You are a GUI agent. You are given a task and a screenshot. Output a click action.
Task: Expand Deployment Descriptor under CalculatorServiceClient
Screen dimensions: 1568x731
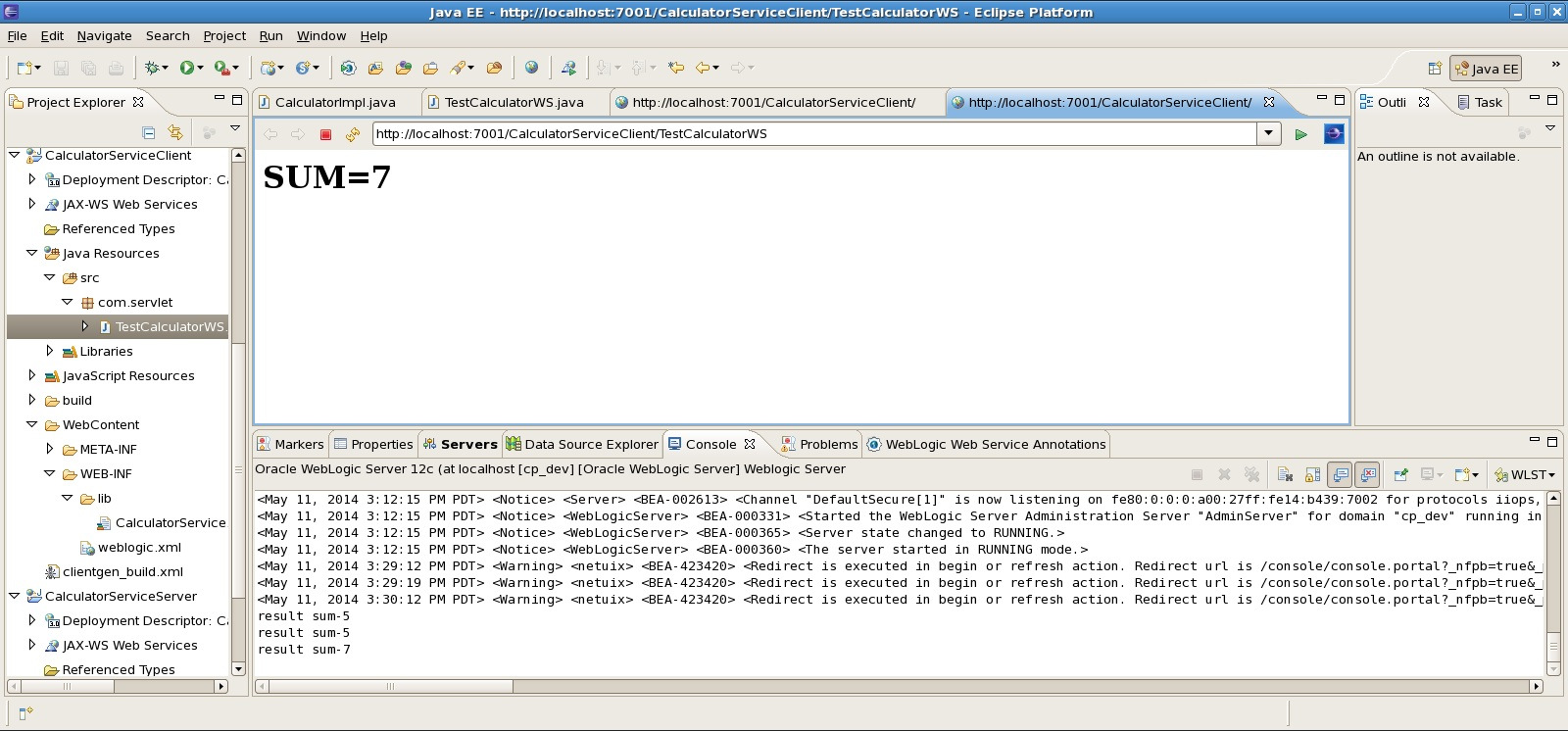tap(31, 179)
